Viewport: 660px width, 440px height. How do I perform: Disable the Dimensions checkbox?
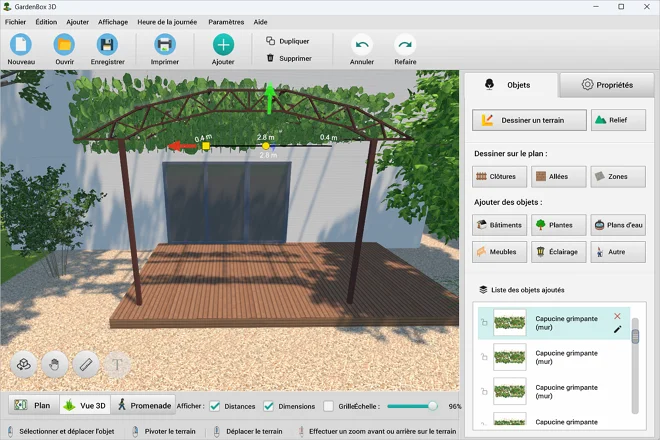269,406
